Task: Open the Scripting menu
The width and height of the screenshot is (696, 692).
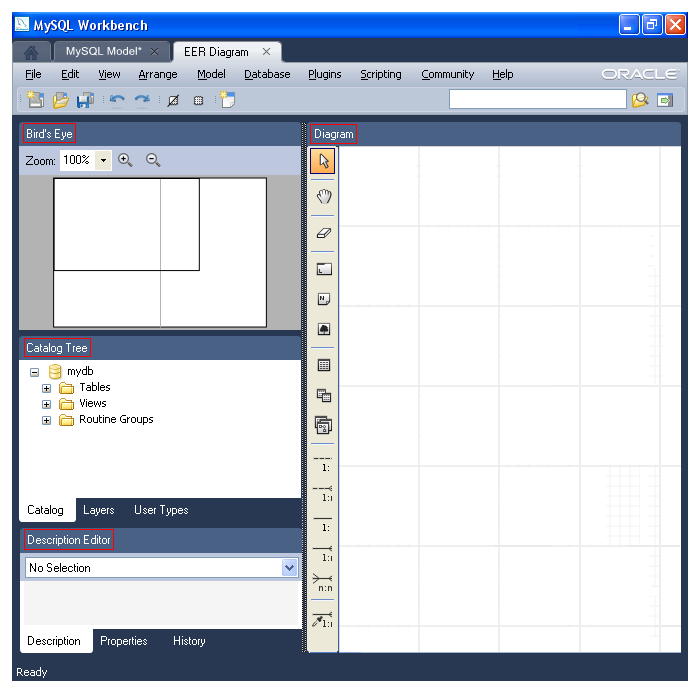Action: click(x=381, y=74)
